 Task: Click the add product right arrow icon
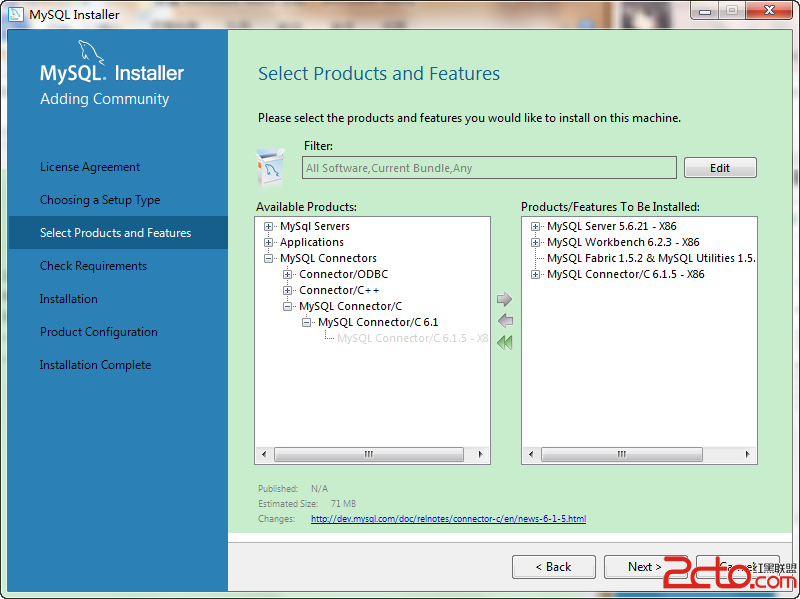point(504,299)
